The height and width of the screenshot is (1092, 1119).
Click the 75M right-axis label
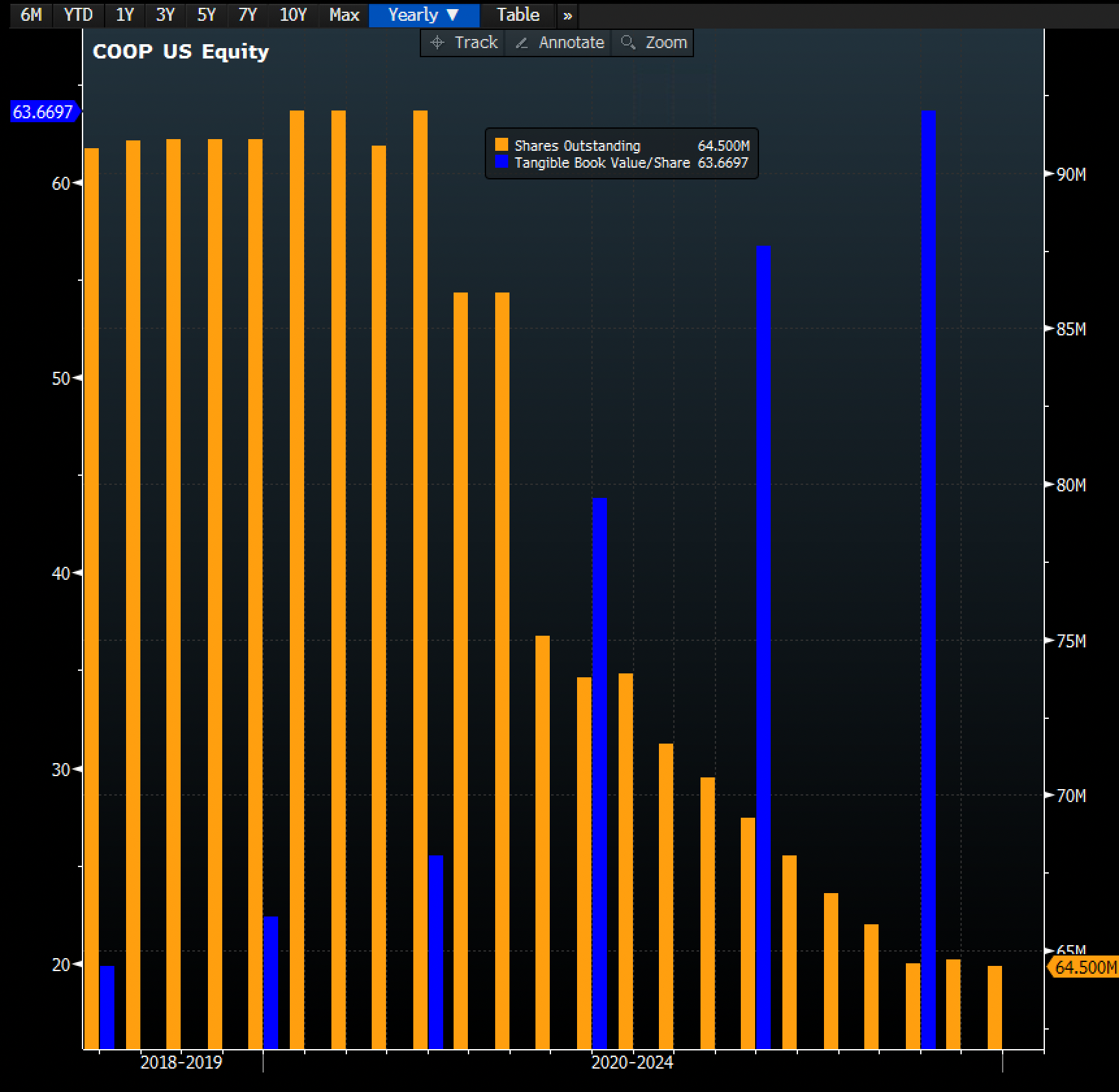click(1071, 641)
